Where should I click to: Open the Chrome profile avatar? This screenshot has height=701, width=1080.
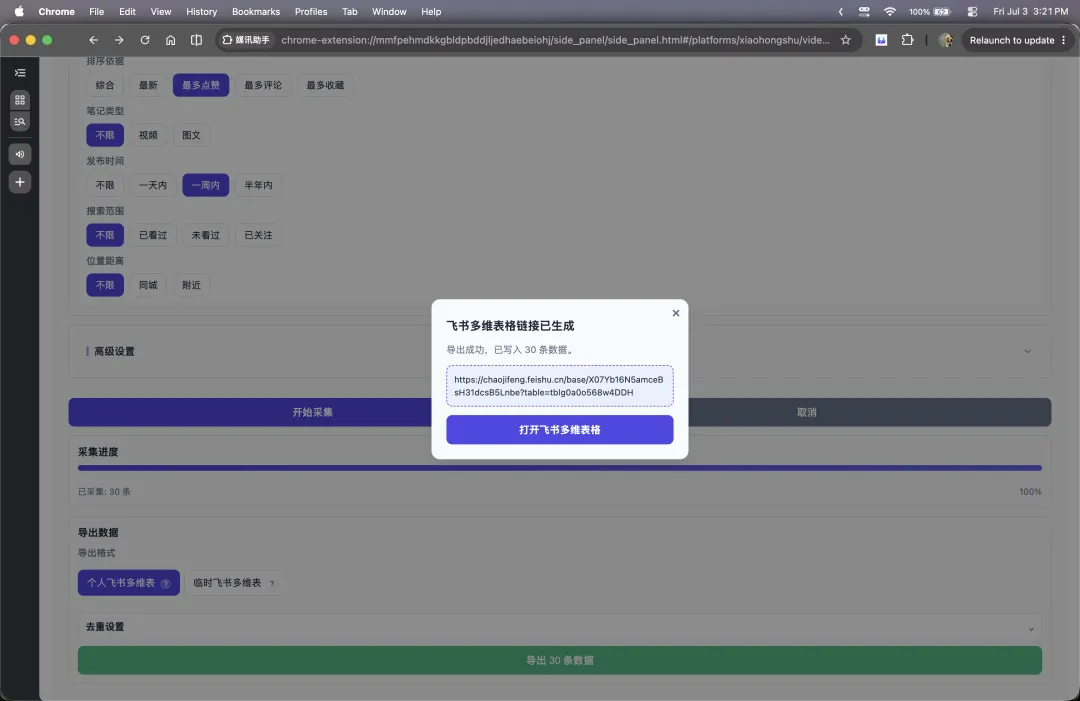pos(946,40)
